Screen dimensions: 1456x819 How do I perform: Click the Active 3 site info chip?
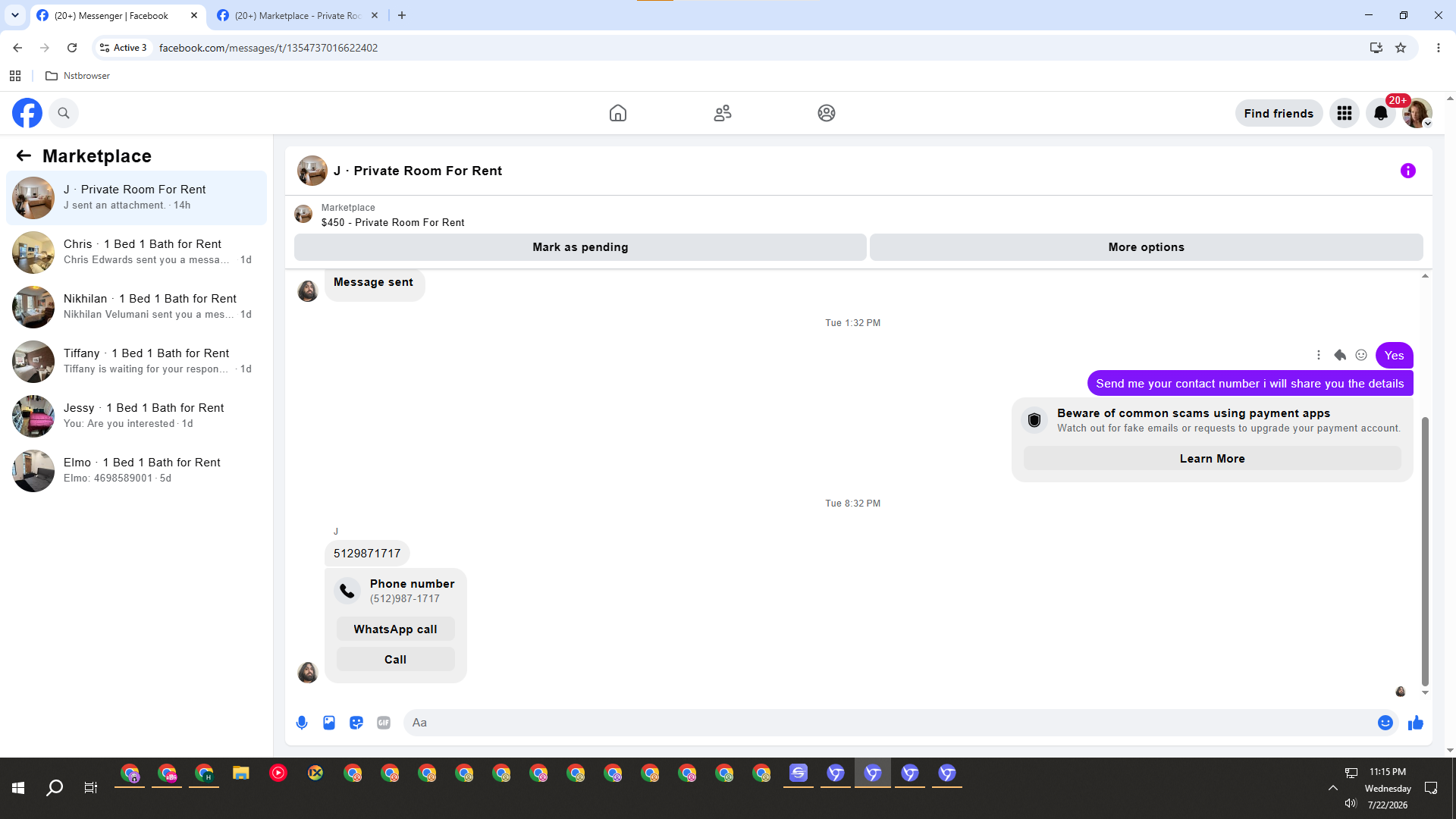(124, 48)
